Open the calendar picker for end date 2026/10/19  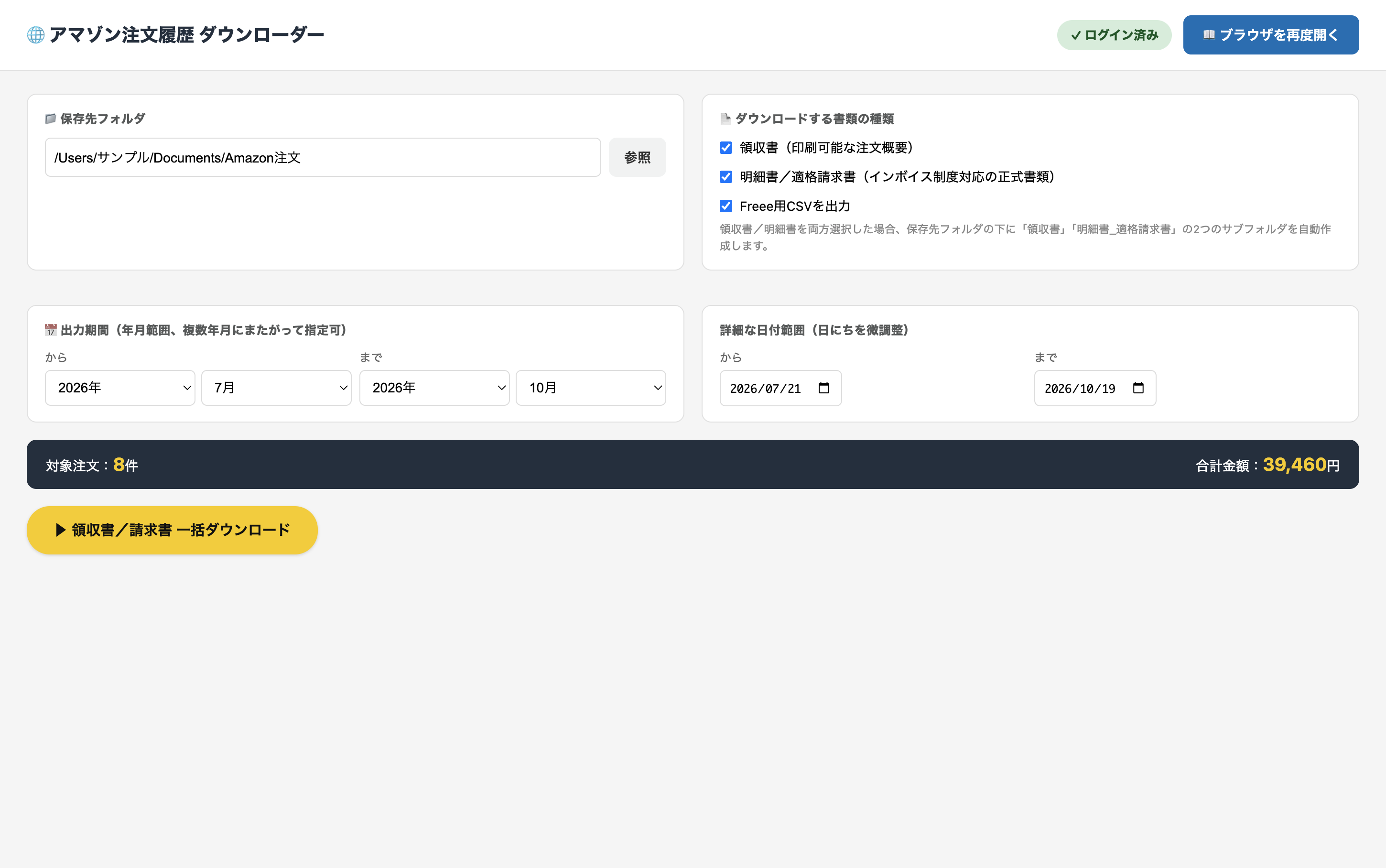coord(1138,388)
